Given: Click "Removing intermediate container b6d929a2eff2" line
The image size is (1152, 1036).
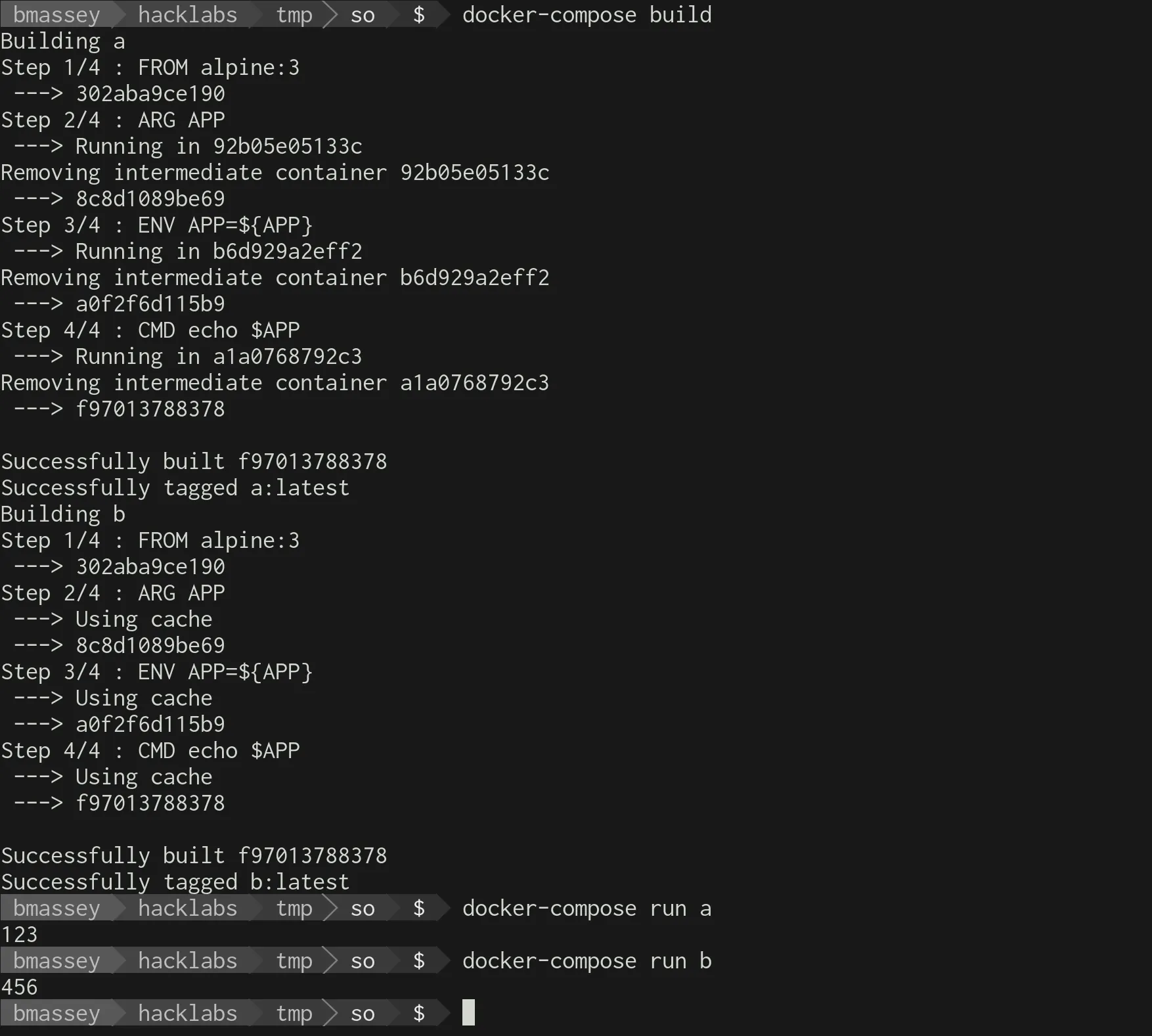Looking at the screenshot, I should [275, 277].
